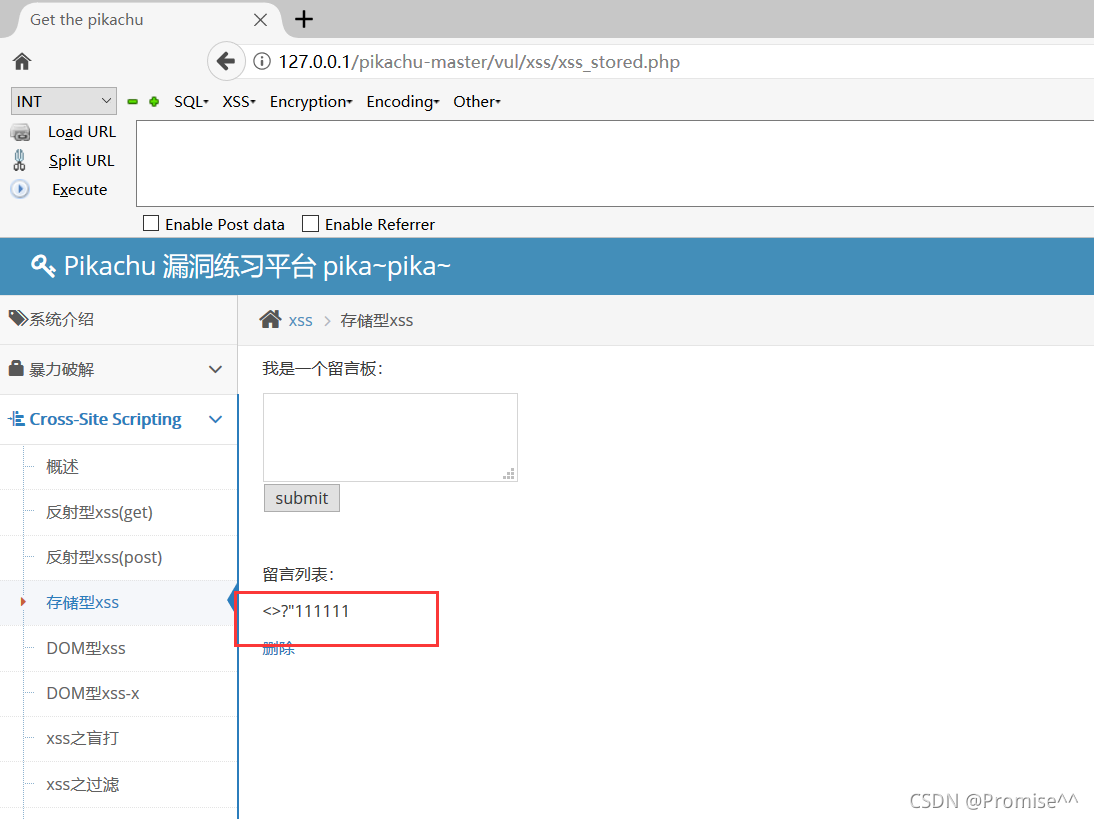
Task: Click the Execute label
Action: 80,190
